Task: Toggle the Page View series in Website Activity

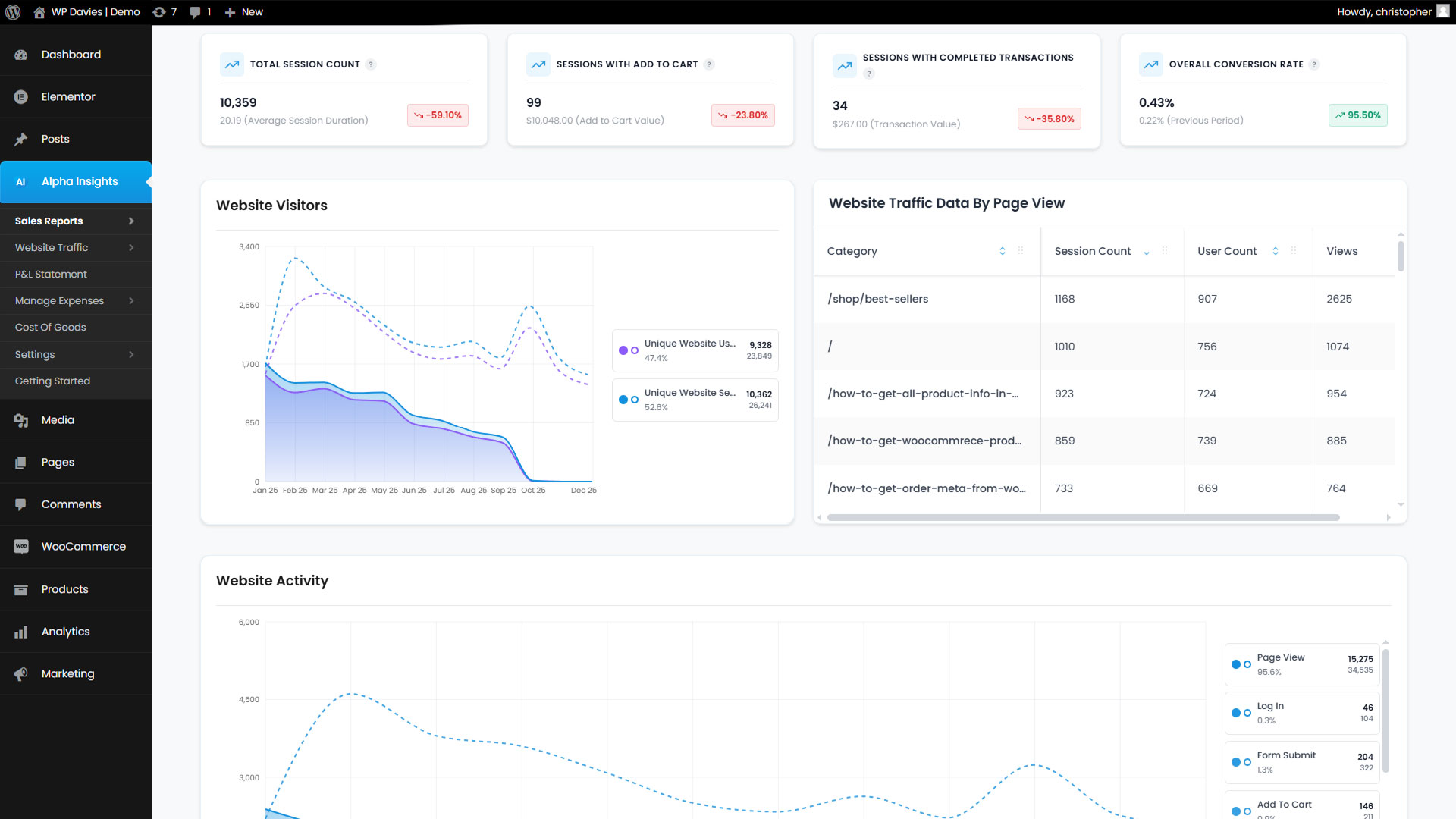Action: tap(1241, 664)
